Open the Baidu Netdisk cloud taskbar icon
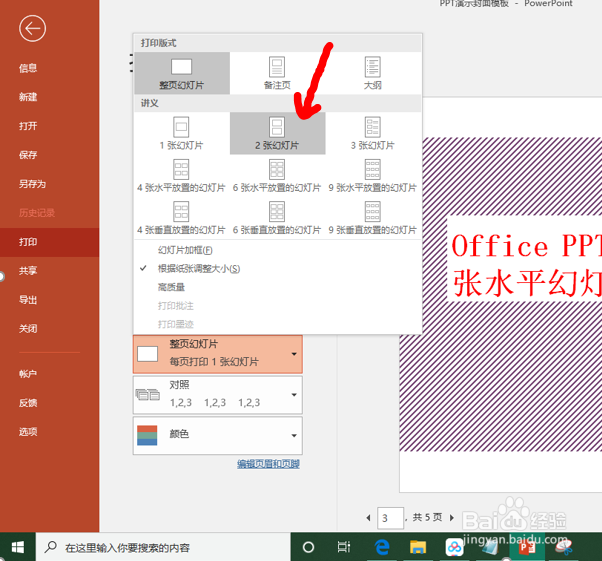 454,547
